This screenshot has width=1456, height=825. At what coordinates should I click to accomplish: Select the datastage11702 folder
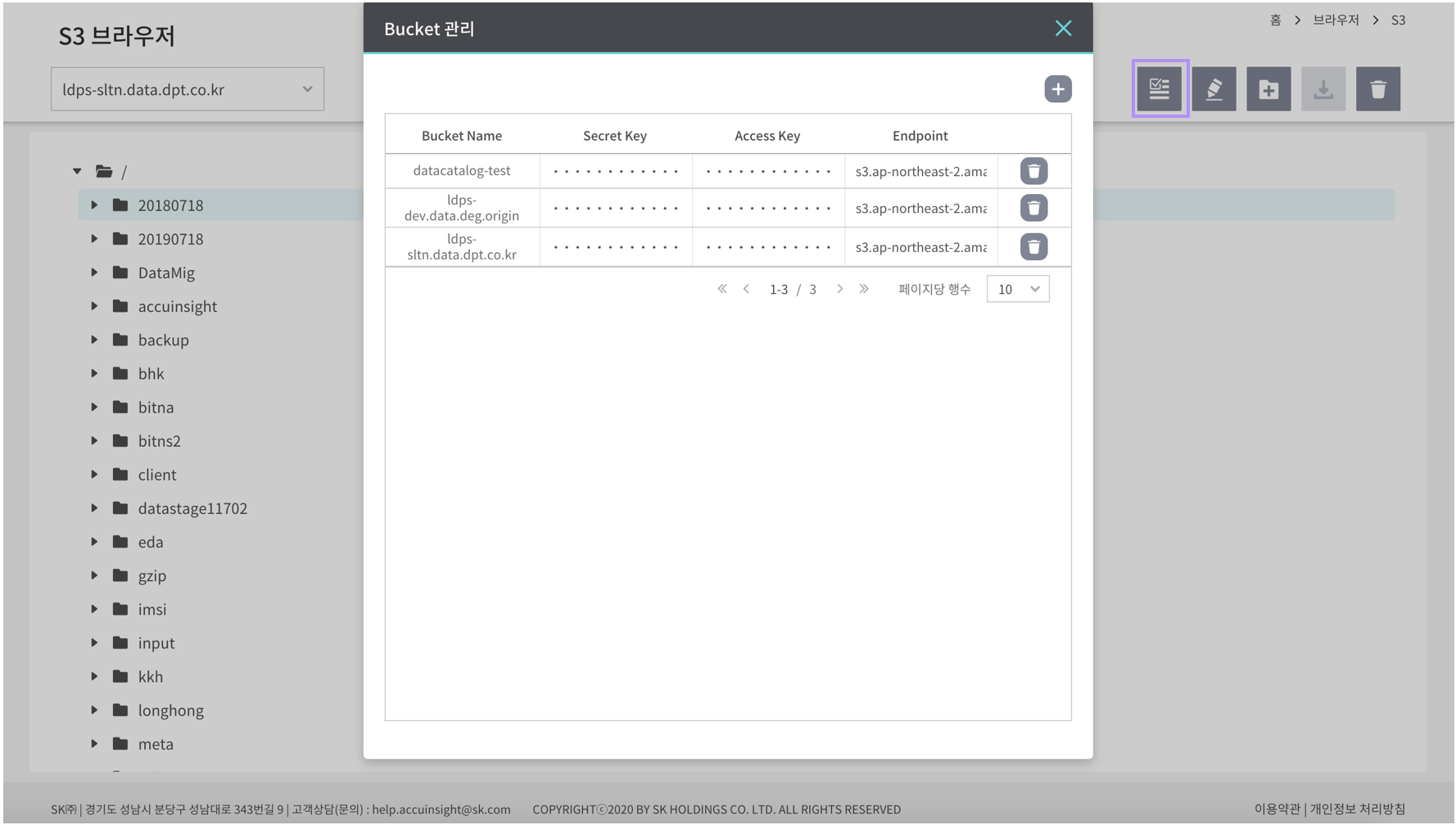tap(192, 508)
